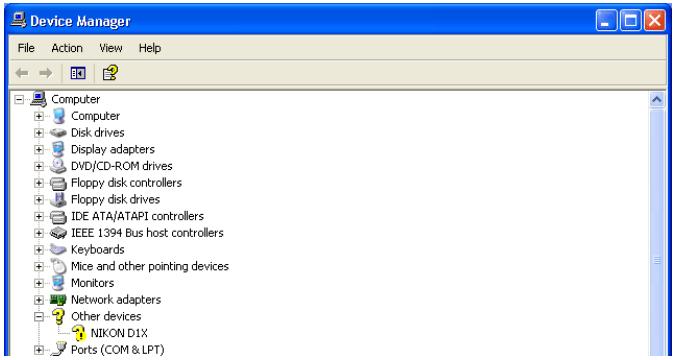Viewport: 676px width, 360px height.
Task: Click the Display adapters icon
Action: tap(58, 149)
